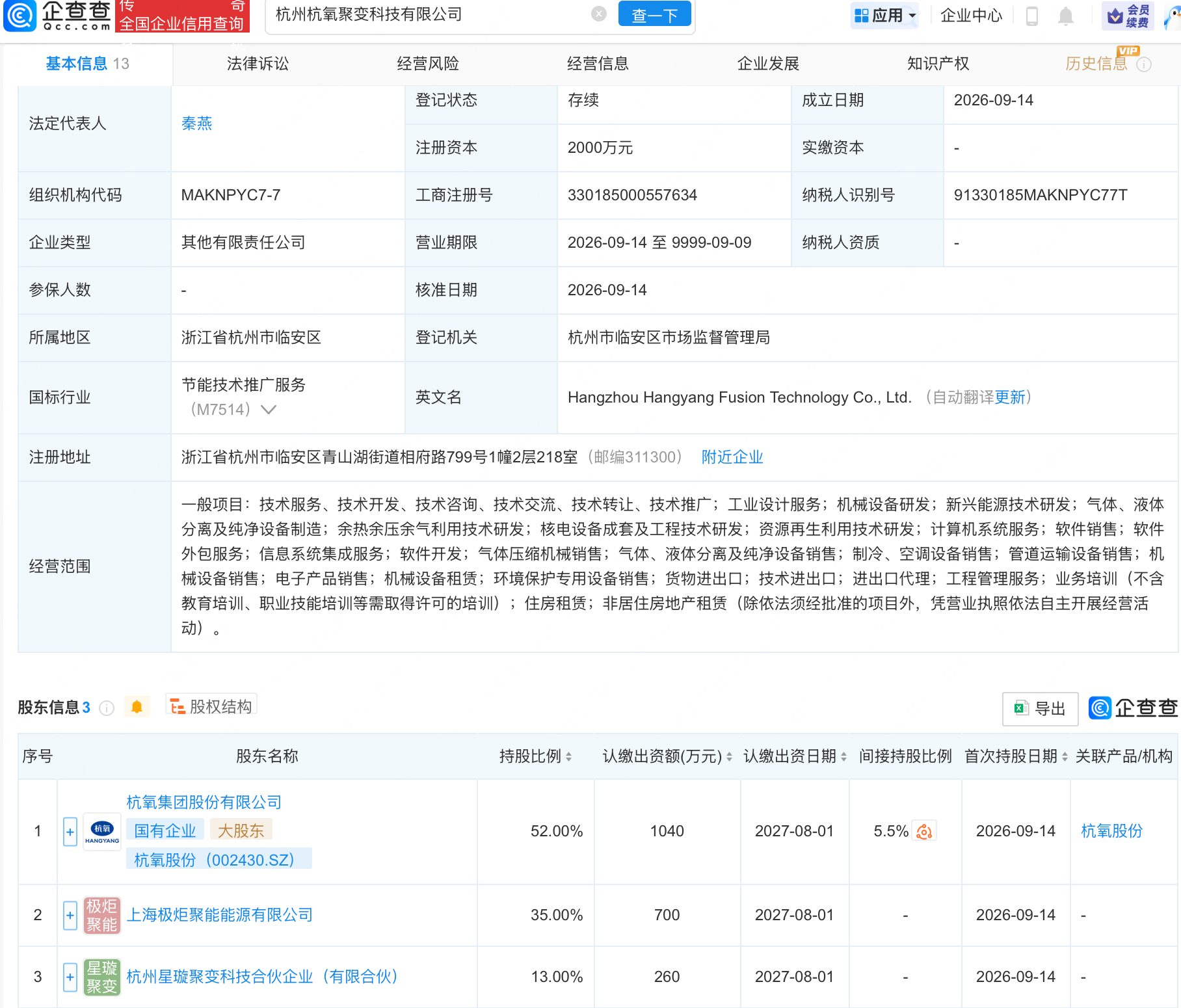Viewport: 1181px width, 1008px height.
Task: Sort by 首次持股日期 column arrows
Action: pyautogui.click(x=1065, y=756)
